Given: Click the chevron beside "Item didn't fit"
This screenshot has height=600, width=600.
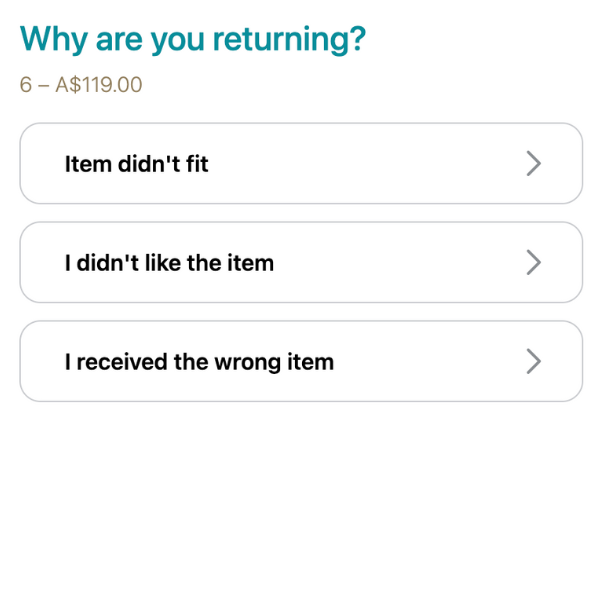Looking at the screenshot, I should 534,164.
